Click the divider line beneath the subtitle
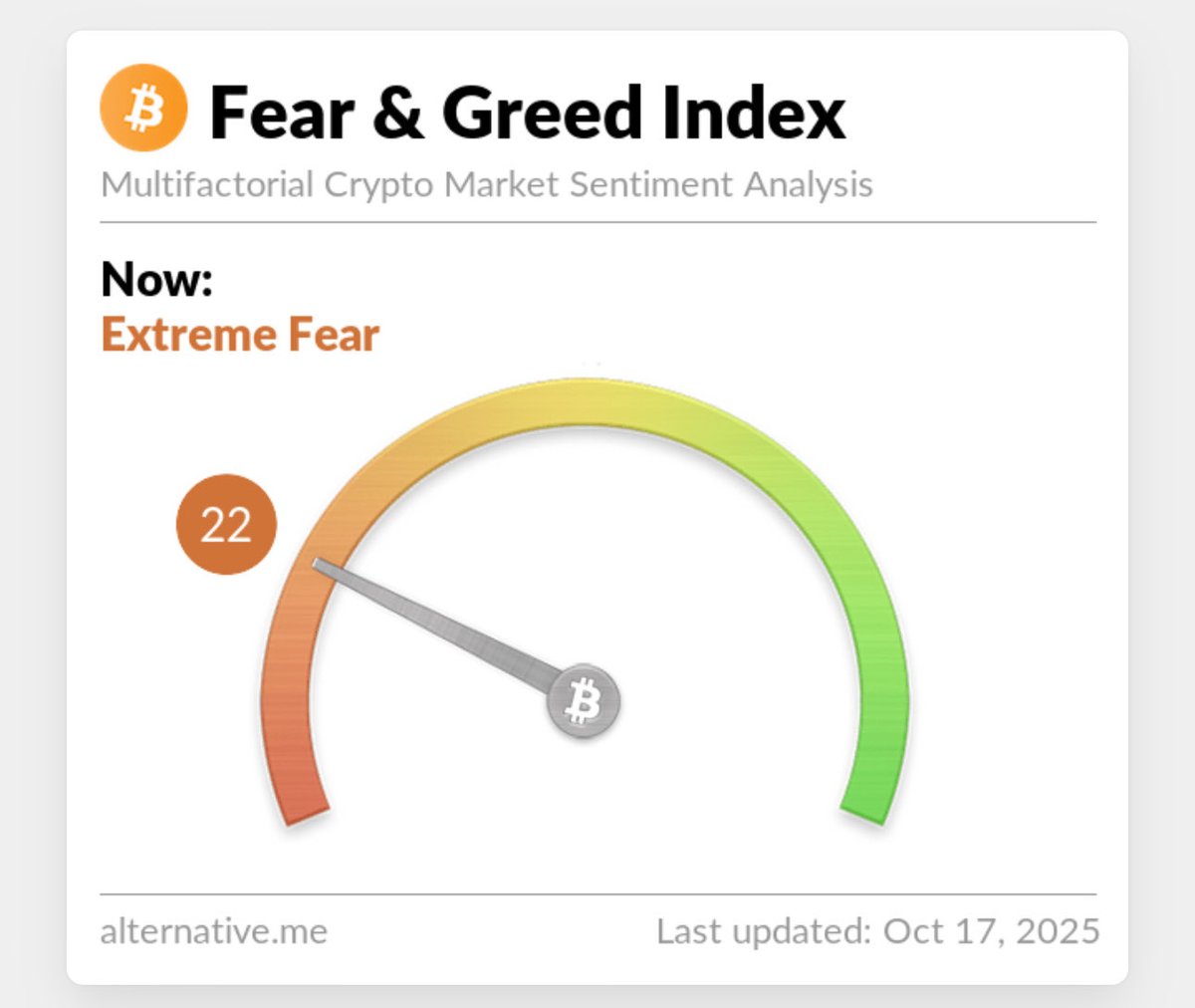Image resolution: width=1195 pixels, height=1008 pixels. (597, 222)
